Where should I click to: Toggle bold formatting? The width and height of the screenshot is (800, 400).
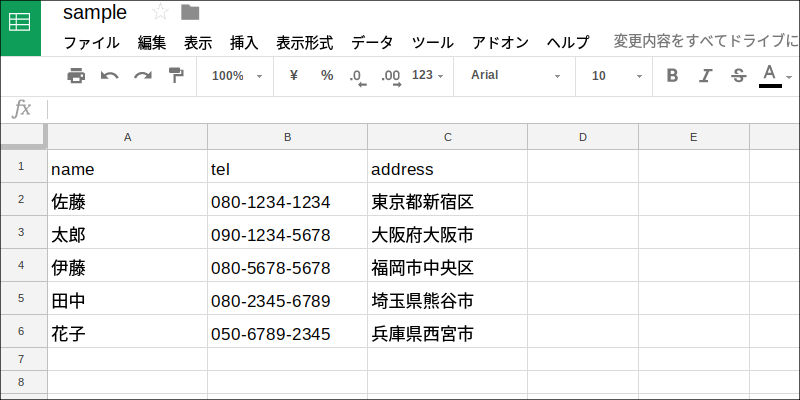pos(672,76)
